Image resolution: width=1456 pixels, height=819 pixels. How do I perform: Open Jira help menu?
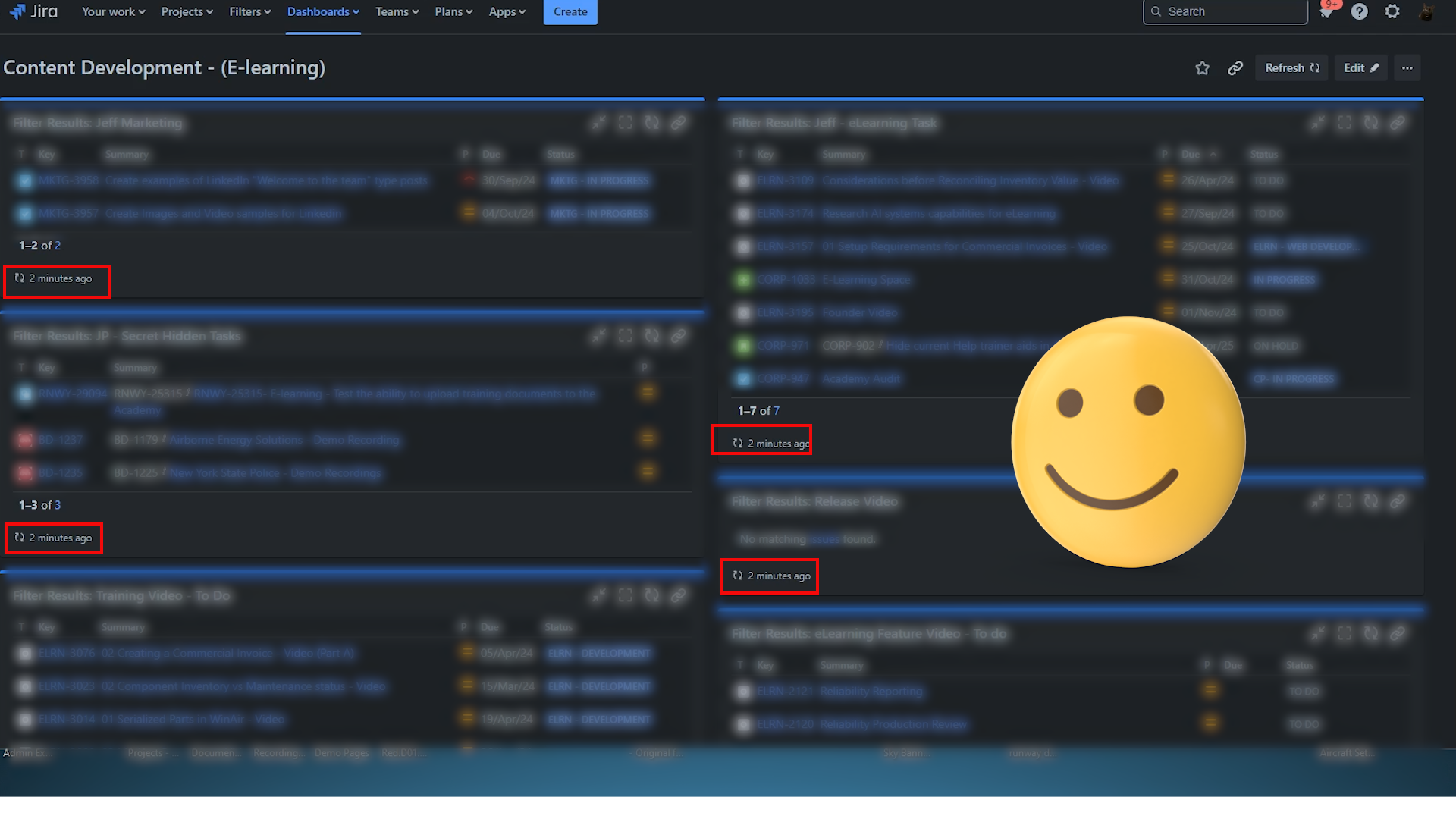click(x=1360, y=12)
